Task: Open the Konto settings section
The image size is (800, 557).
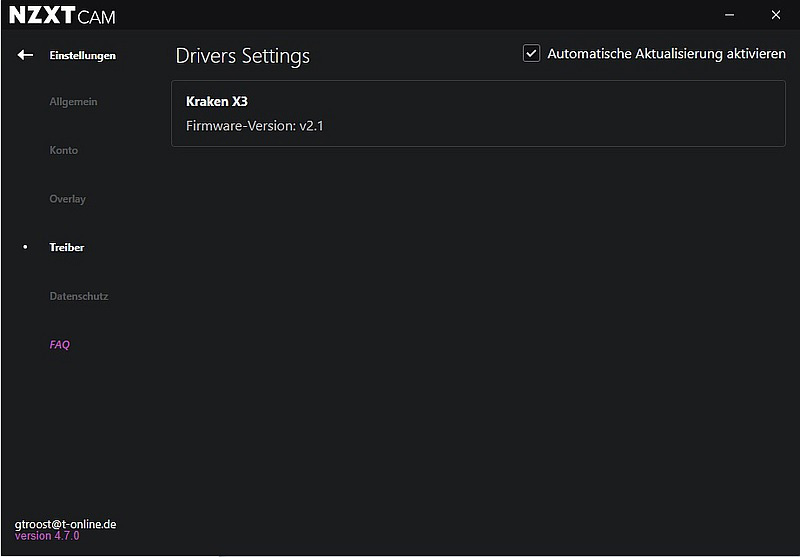Action: 64,150
